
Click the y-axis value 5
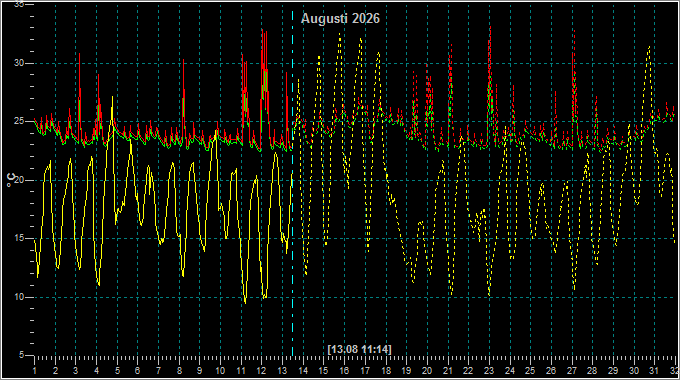tap(21, 355)
